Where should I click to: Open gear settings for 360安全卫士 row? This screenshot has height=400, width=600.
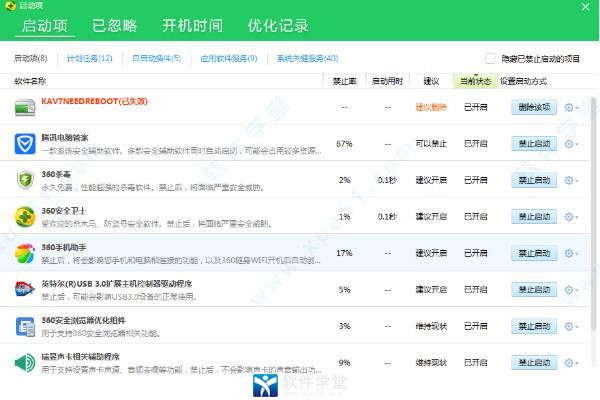(x=571, y=217)
